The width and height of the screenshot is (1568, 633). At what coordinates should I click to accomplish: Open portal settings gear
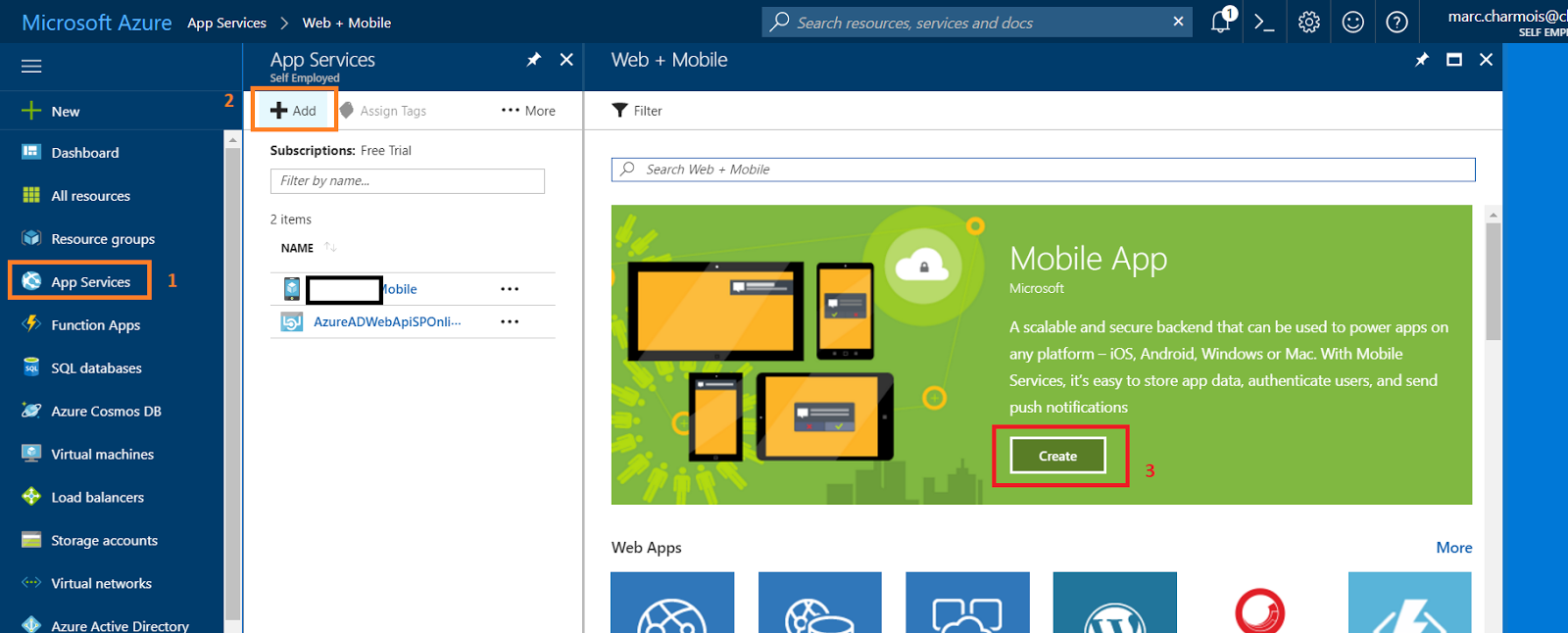tap(1308, 23)
